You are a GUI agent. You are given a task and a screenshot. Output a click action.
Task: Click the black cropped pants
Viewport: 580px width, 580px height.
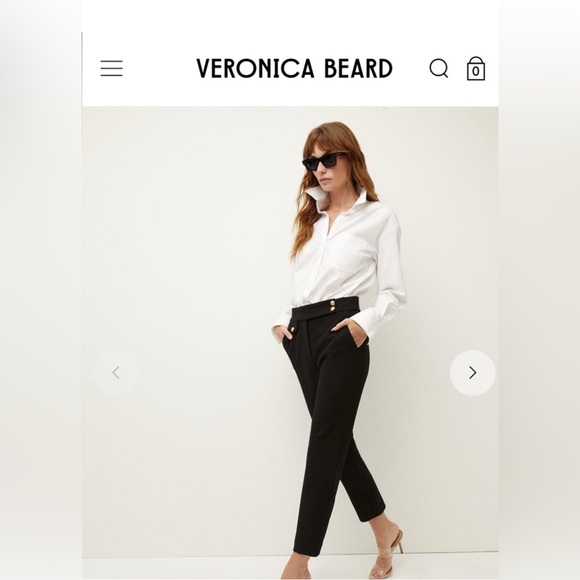tap(333, 425)
